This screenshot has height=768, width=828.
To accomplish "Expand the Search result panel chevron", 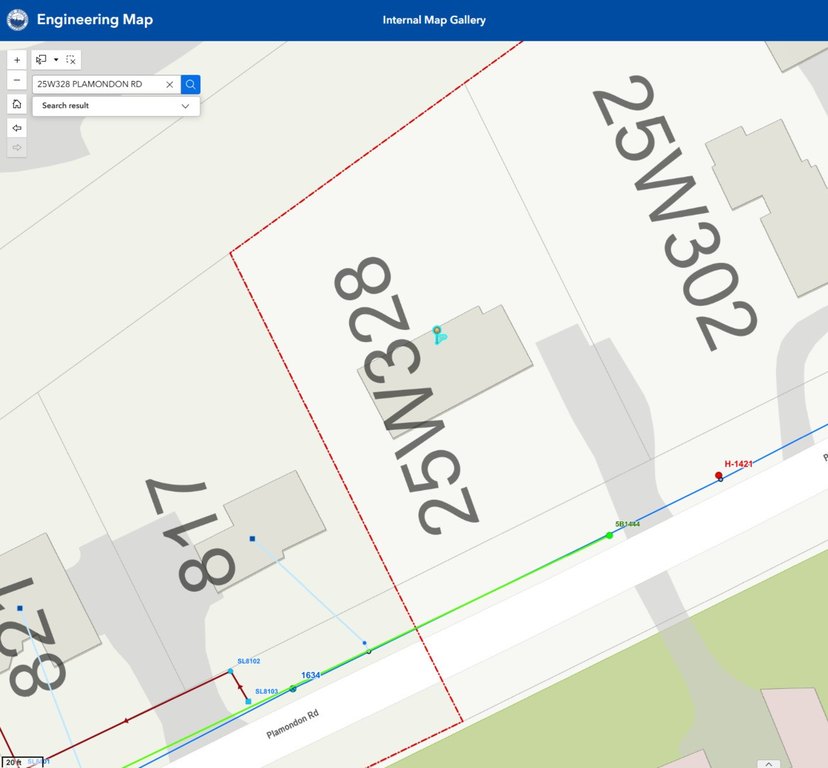I will click(x=185, y=106).
